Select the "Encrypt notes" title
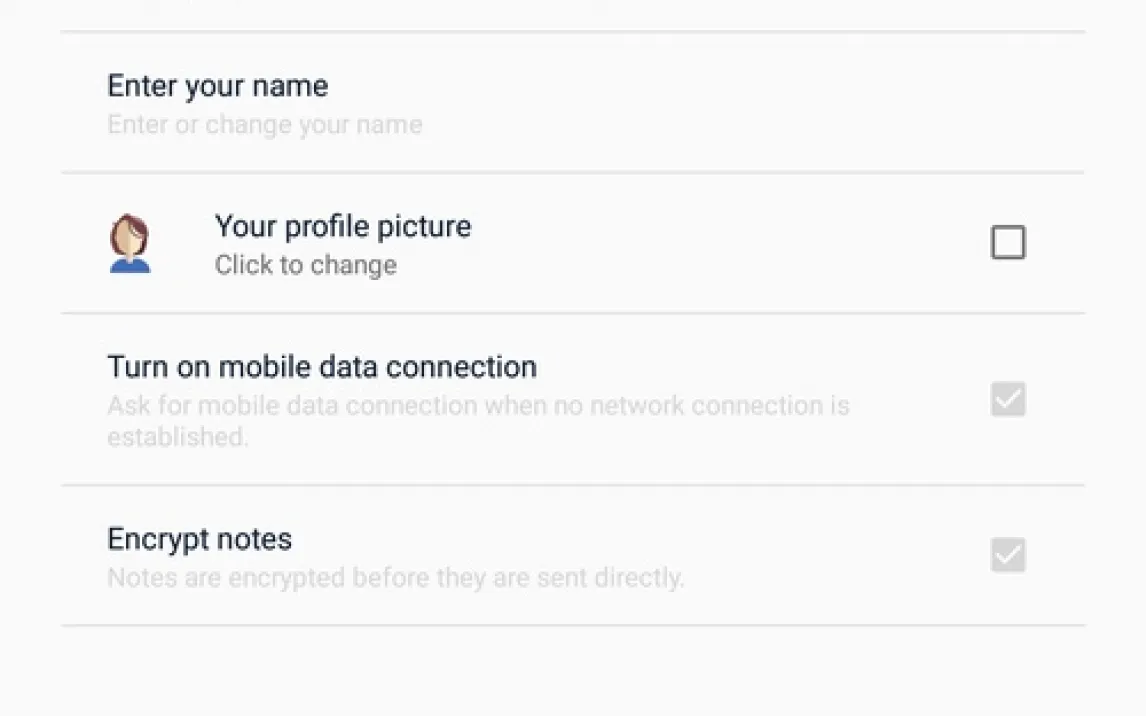Image resolution: width=1146 pixels, height=716 pixels. pyautogui.click(x=199, y=539)
